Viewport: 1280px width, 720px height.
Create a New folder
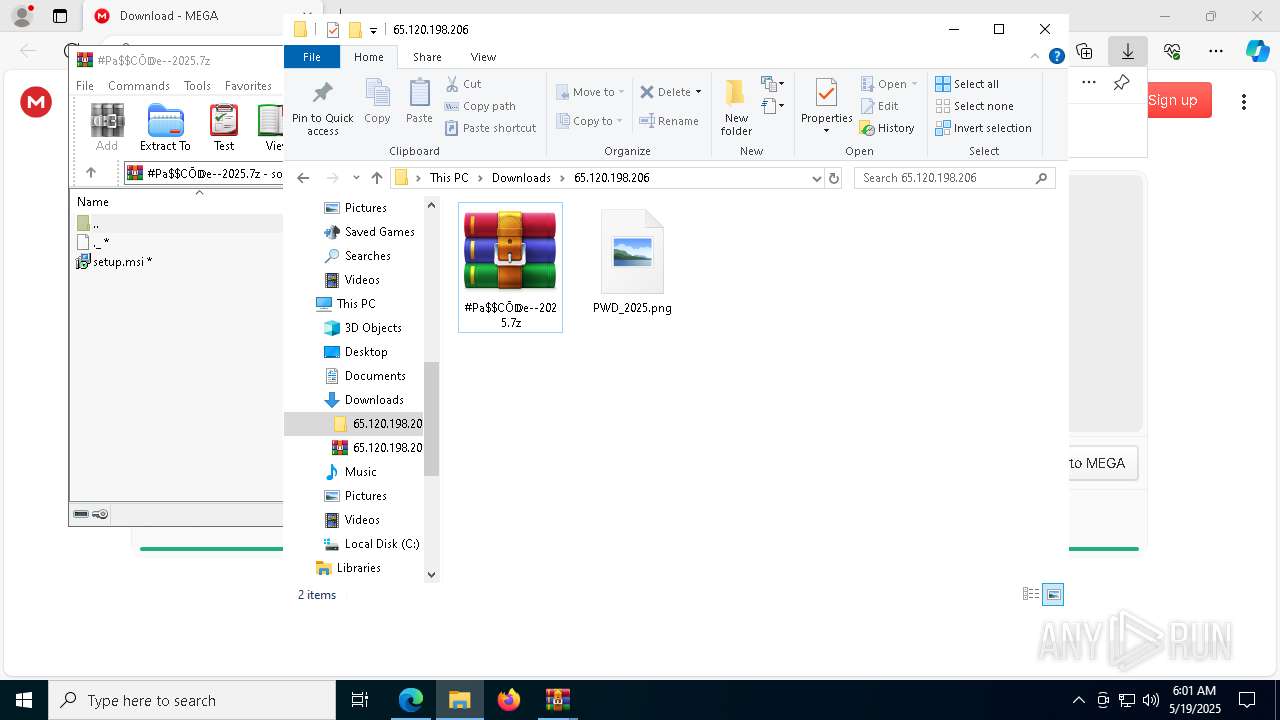pyautogui.click(x=736, y=107)
